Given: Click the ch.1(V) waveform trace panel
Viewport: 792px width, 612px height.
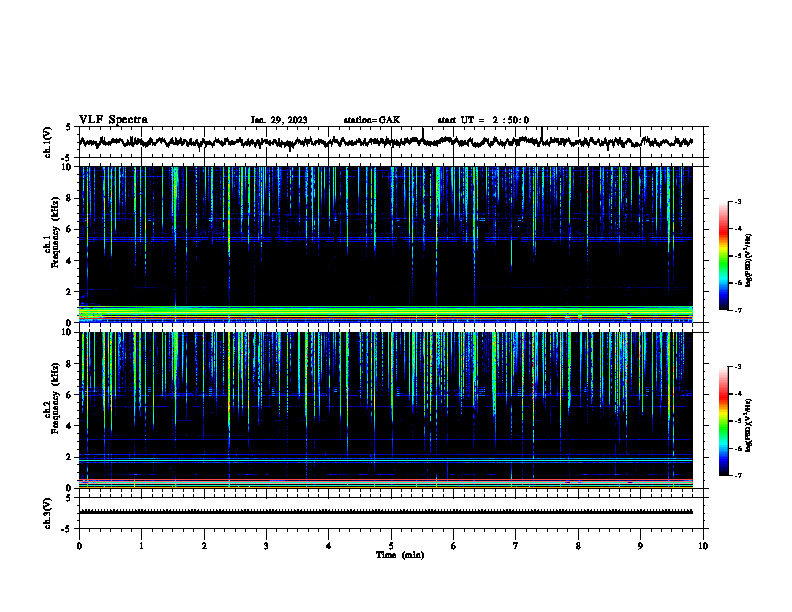Looking at the screenshot, I should [393, 142].
